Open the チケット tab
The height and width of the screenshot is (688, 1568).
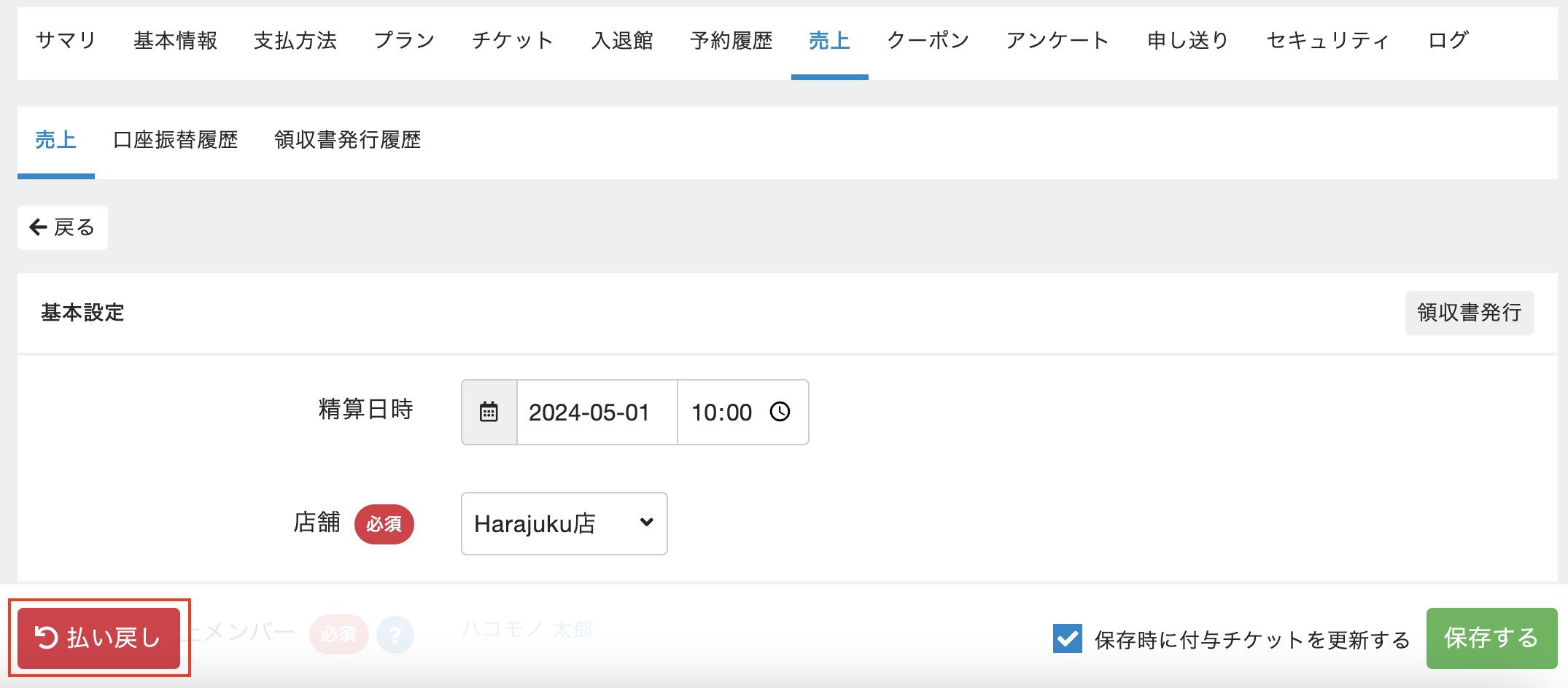coord(513,41)
